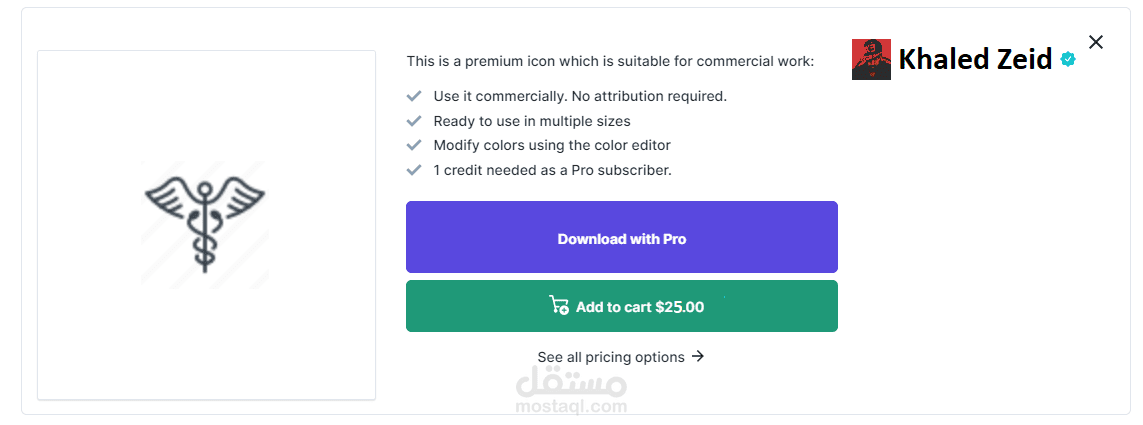1143x425 pixels.
Task: Open the See all pricing options link
Action: click(611, 357)
